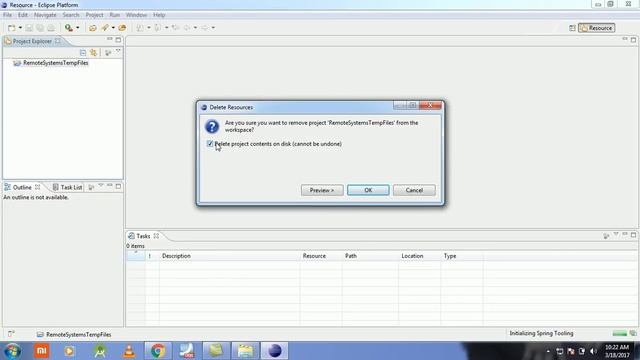Viewport: 640px width, 360px height.
Task: Click the Previous Annotation toolbar icon
Action: [158, 28]
